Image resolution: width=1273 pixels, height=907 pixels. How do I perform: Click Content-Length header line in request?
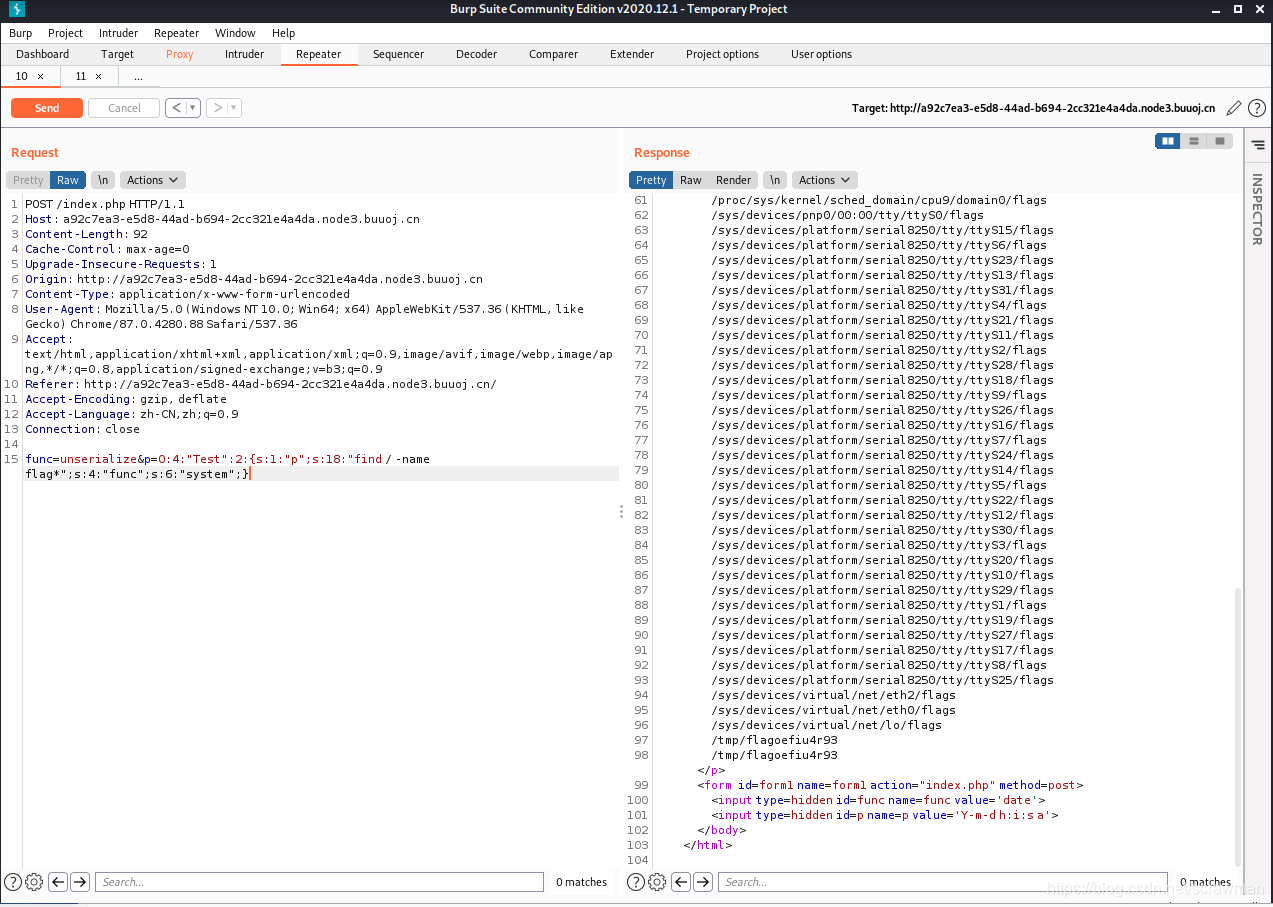pyautogui.click(x=86, y=234)
